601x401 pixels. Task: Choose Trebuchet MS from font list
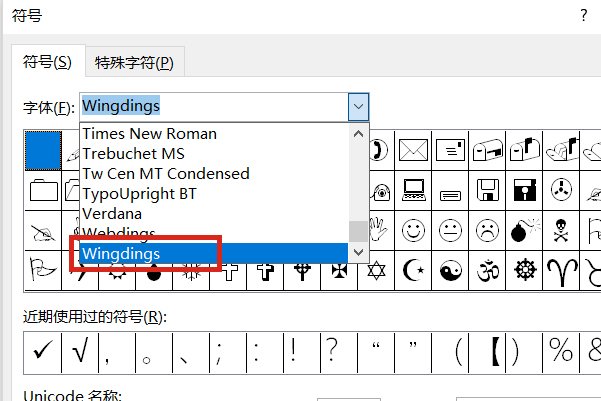pyautogui.click(x=214, y=153)
